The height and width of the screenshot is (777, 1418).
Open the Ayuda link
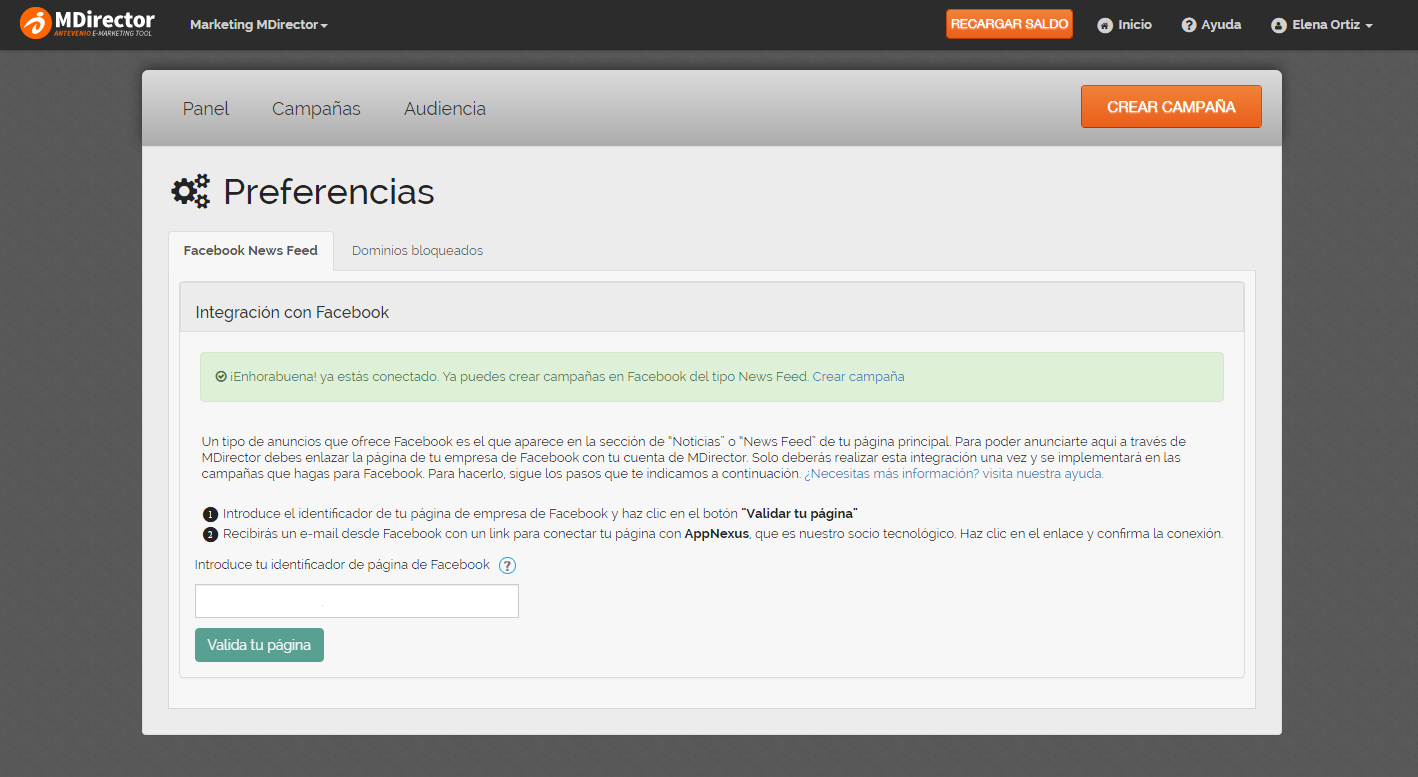pos(1211,25)
